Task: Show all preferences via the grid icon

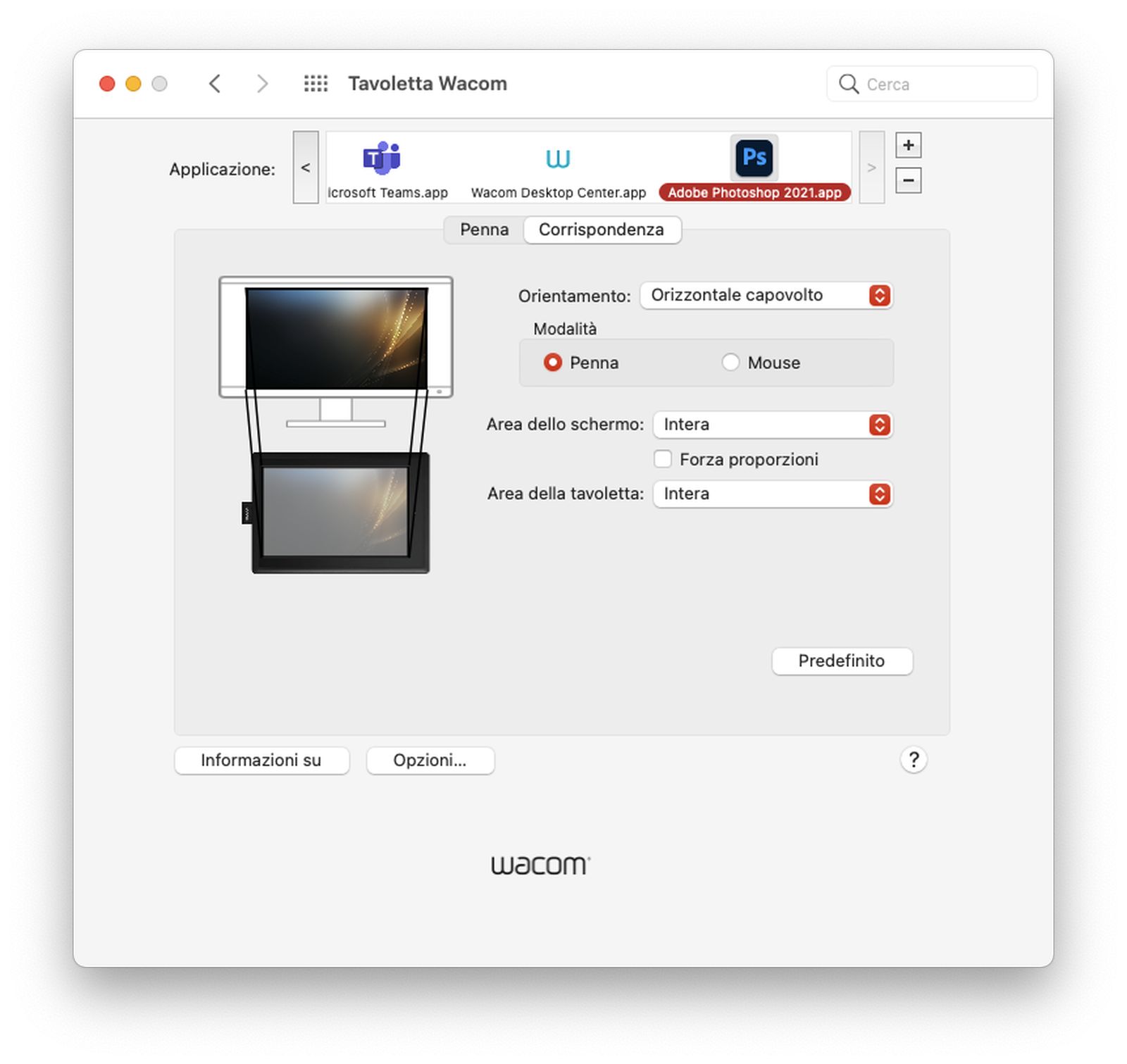Action: point(316,84)
